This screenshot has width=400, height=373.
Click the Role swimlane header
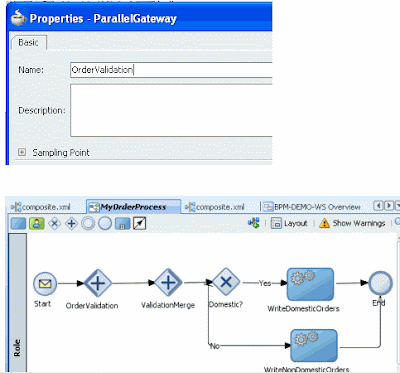click(x=17, y=302)
